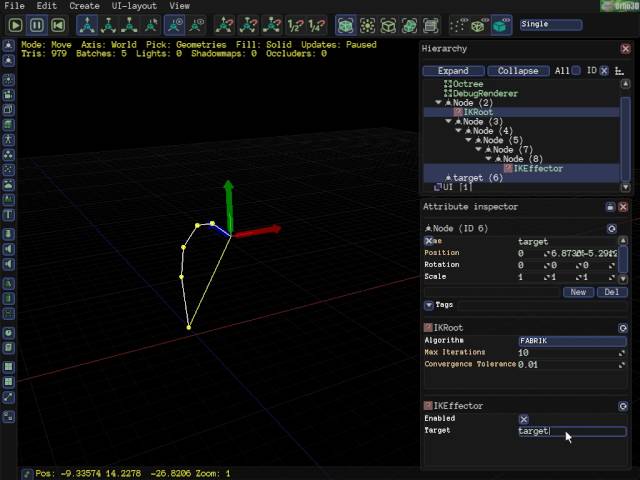Select the Scale edit mode tool
The height and width of the screenshot is (480, 640).
click(129, 25)
